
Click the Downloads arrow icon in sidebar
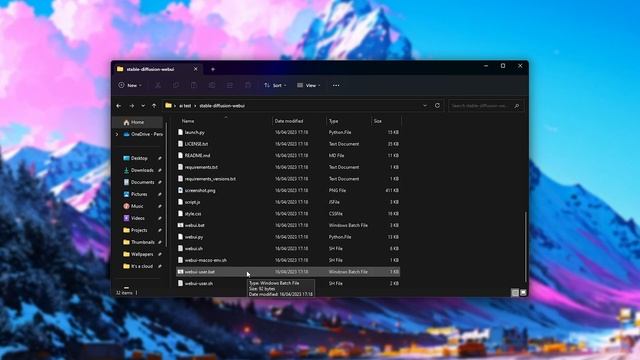click(127, 170)
